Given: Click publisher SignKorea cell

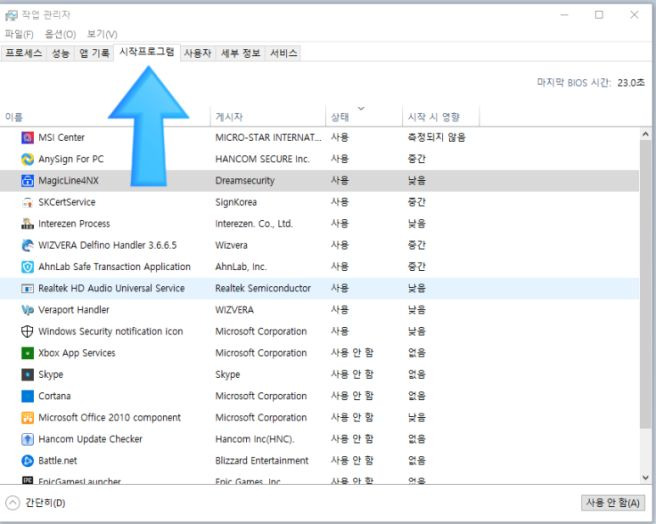Looking at the screenshot, I should tap(236, 202).
